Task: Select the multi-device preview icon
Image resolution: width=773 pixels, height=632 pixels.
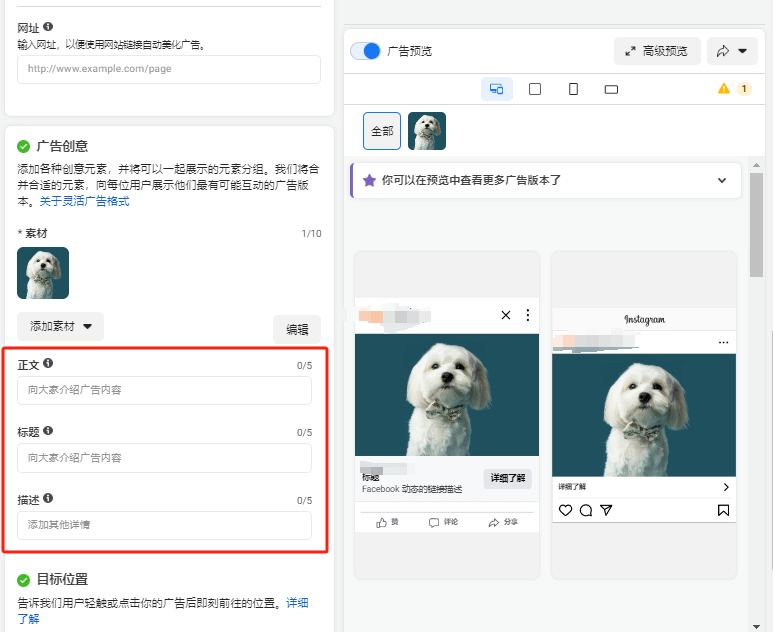Action: coord(496,89)
